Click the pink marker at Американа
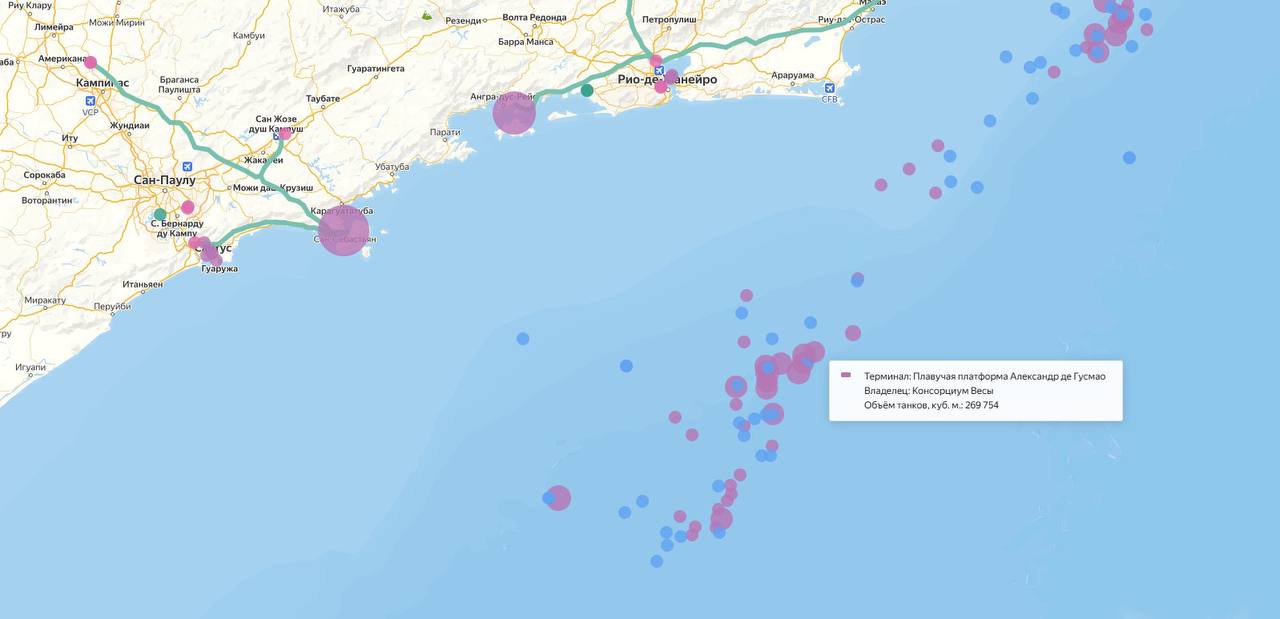The height and width of the screenshot is (619, 1280). click(x=90, y=62)
